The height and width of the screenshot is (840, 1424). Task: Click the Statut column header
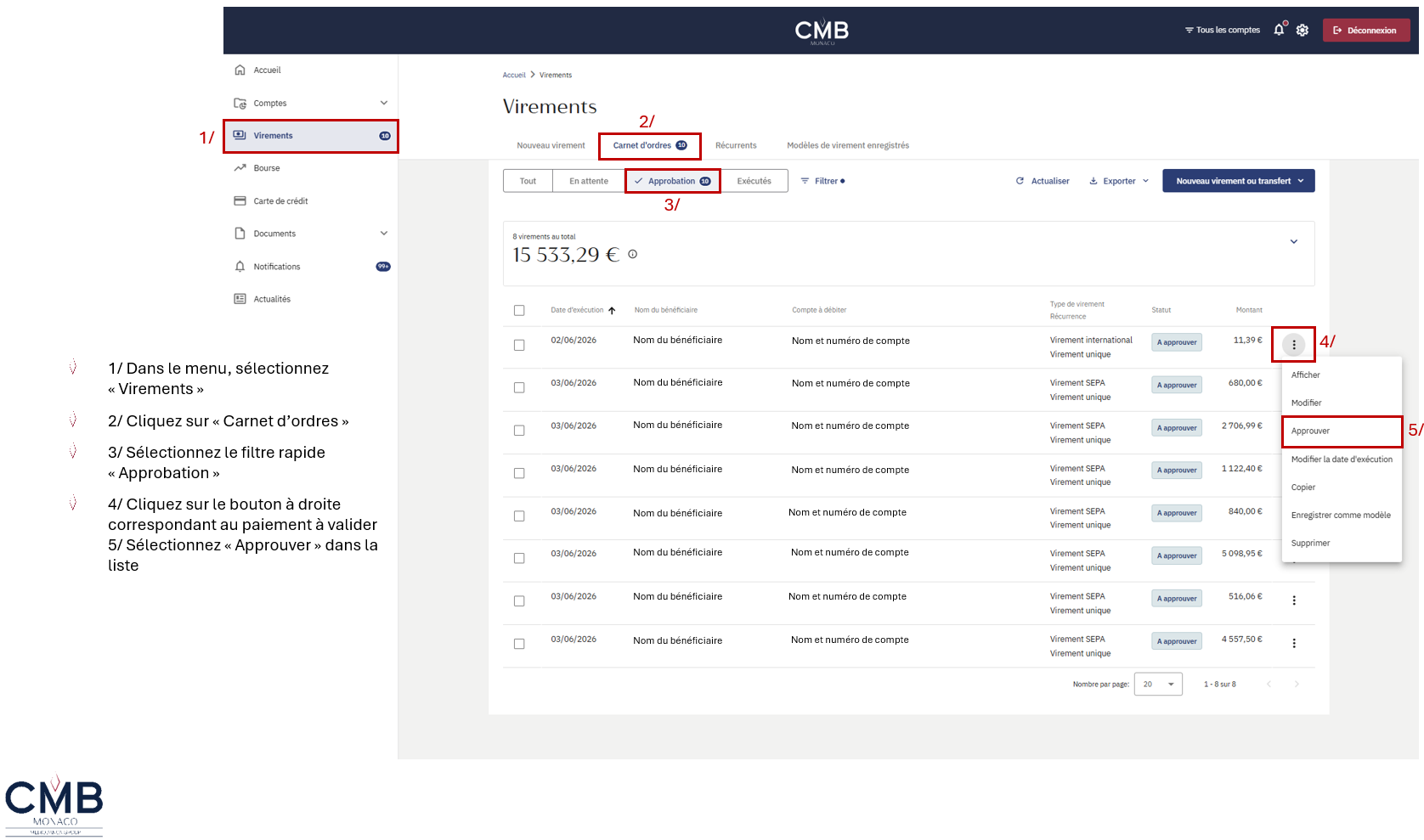pyautogui.click(x=1161, y=310)
